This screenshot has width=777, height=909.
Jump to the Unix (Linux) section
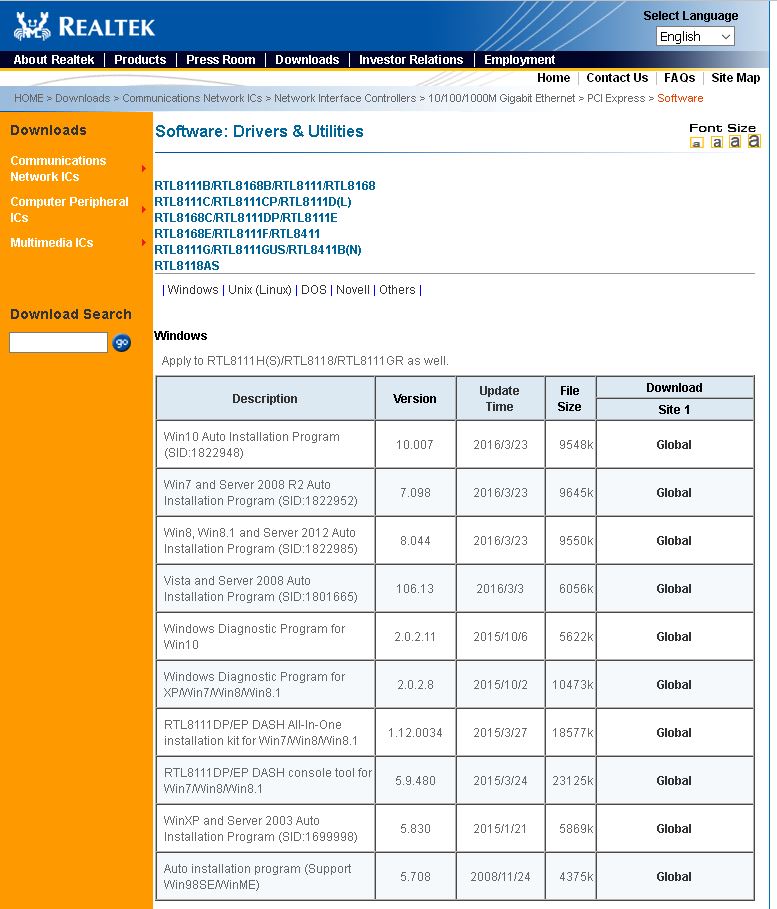[x=260, y=289]
